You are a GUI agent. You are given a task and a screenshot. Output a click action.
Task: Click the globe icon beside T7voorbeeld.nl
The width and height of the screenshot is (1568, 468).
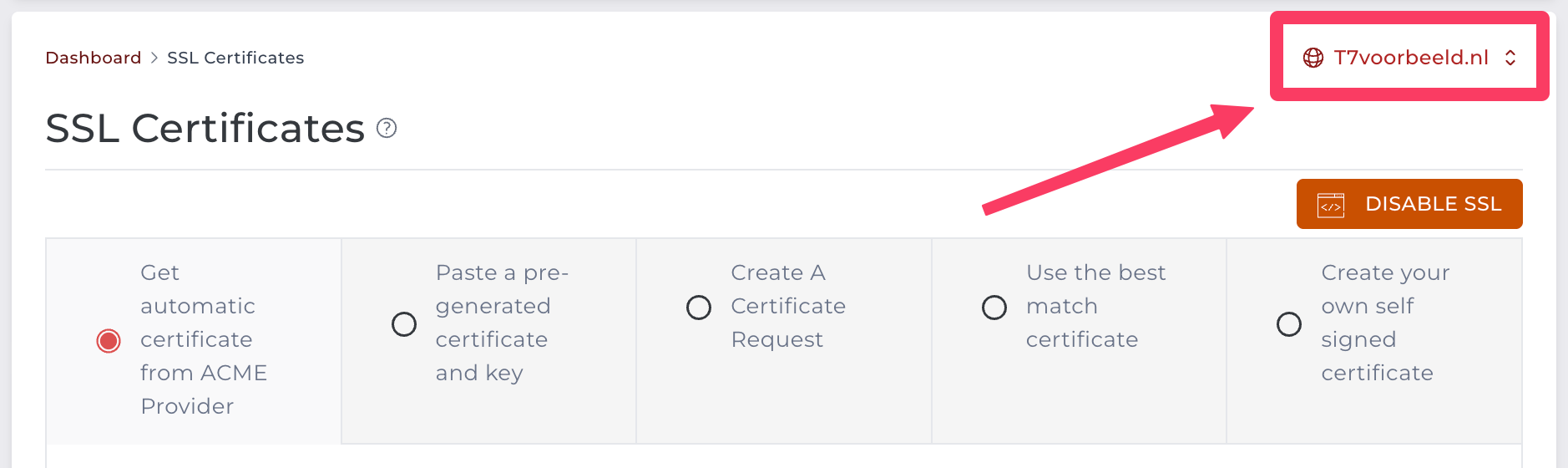[1313, 58]
